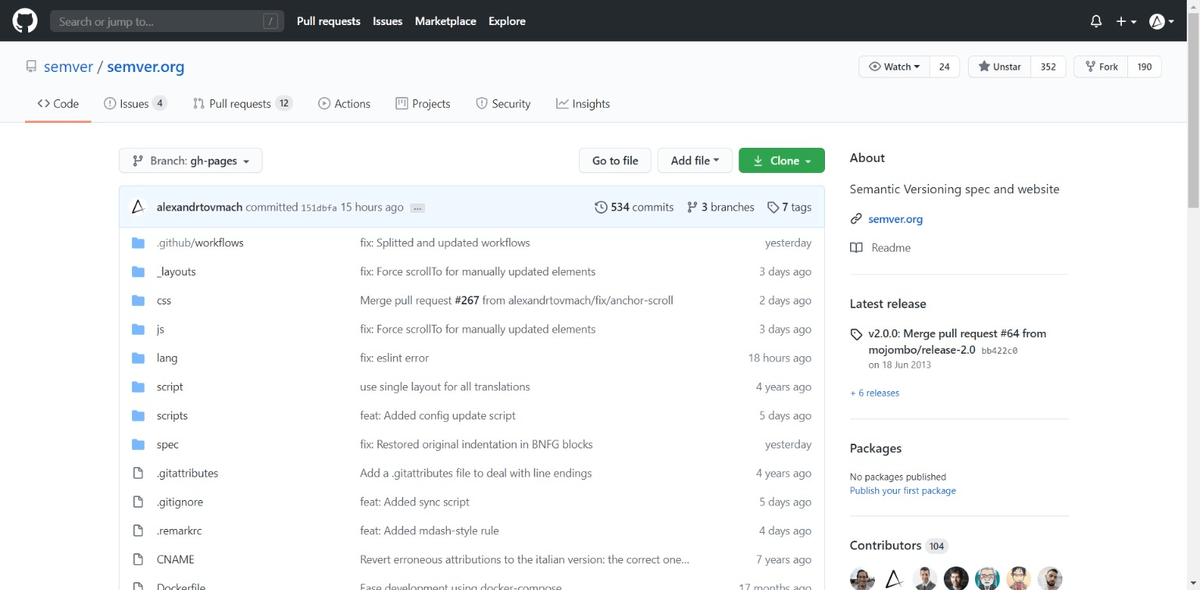Switch to the Projects tab

point(423,104)
